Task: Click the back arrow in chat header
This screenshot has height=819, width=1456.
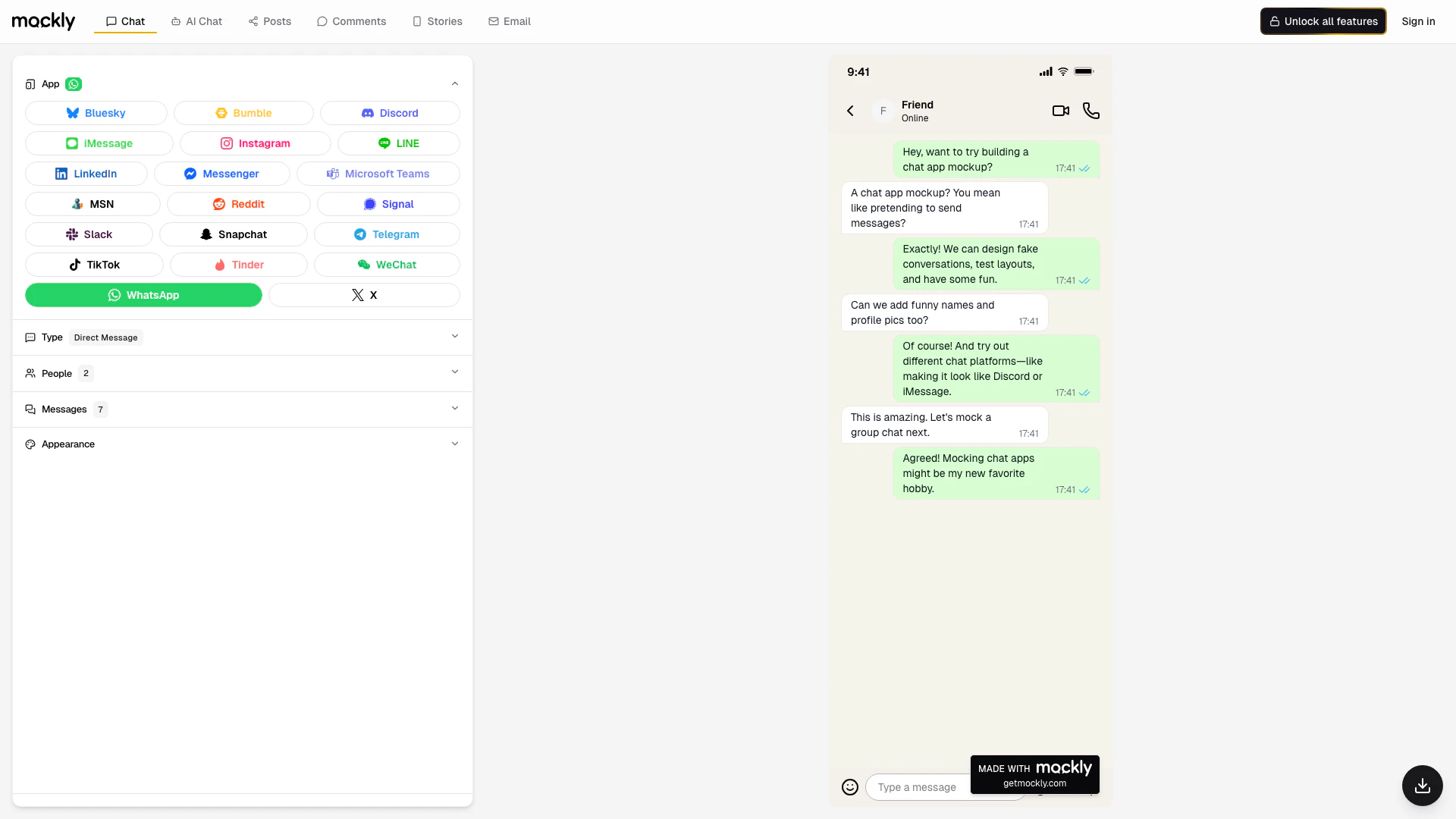Action: tap(850, 111)
